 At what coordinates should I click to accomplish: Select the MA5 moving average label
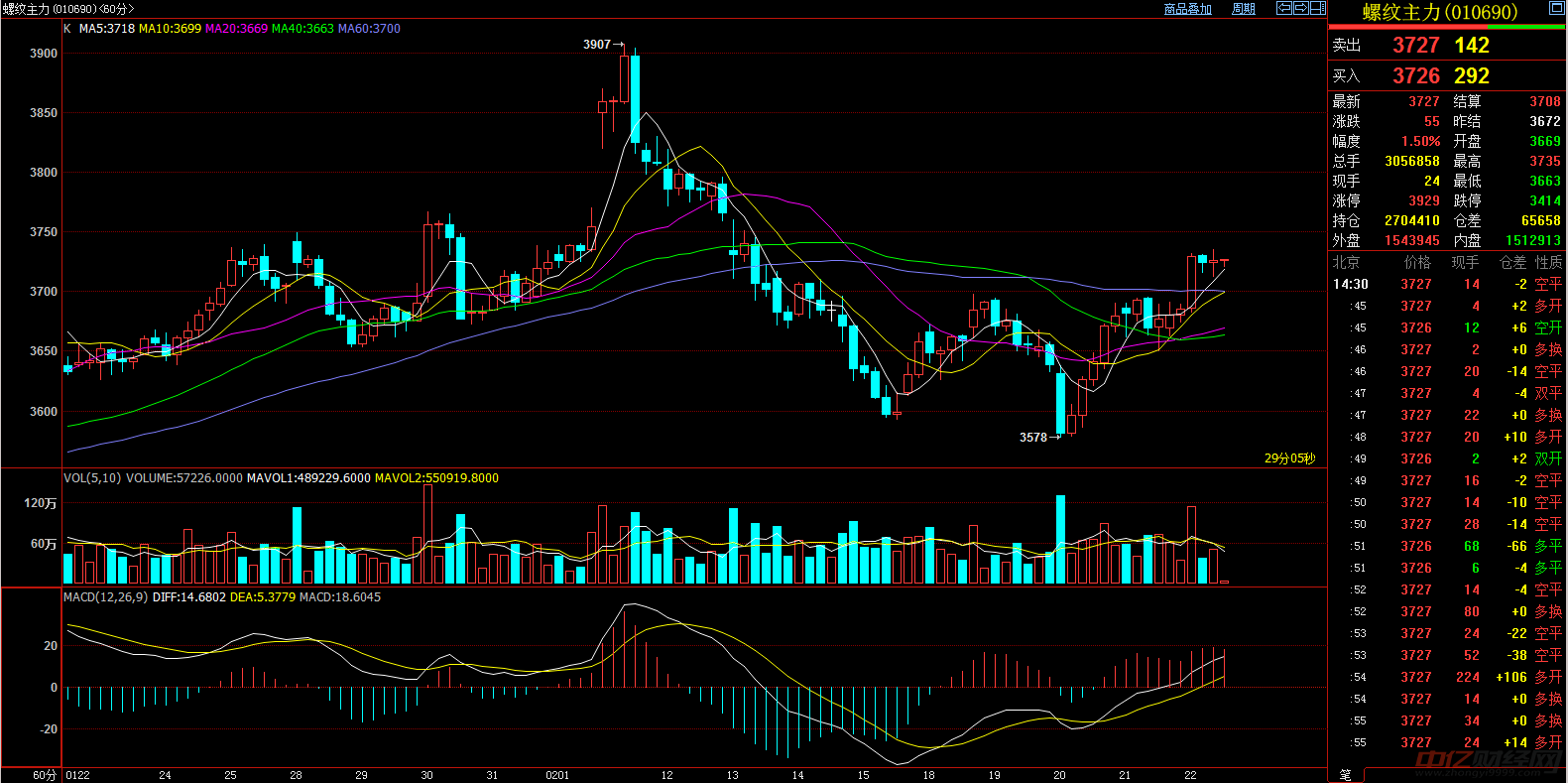(106, 29)
